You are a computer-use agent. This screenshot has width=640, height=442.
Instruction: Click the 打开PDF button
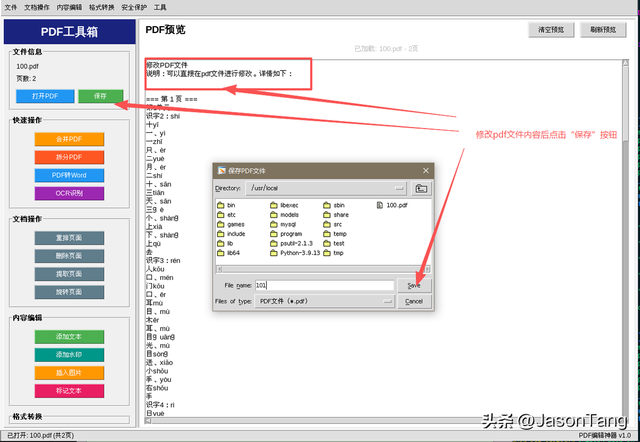coord(45,96)
